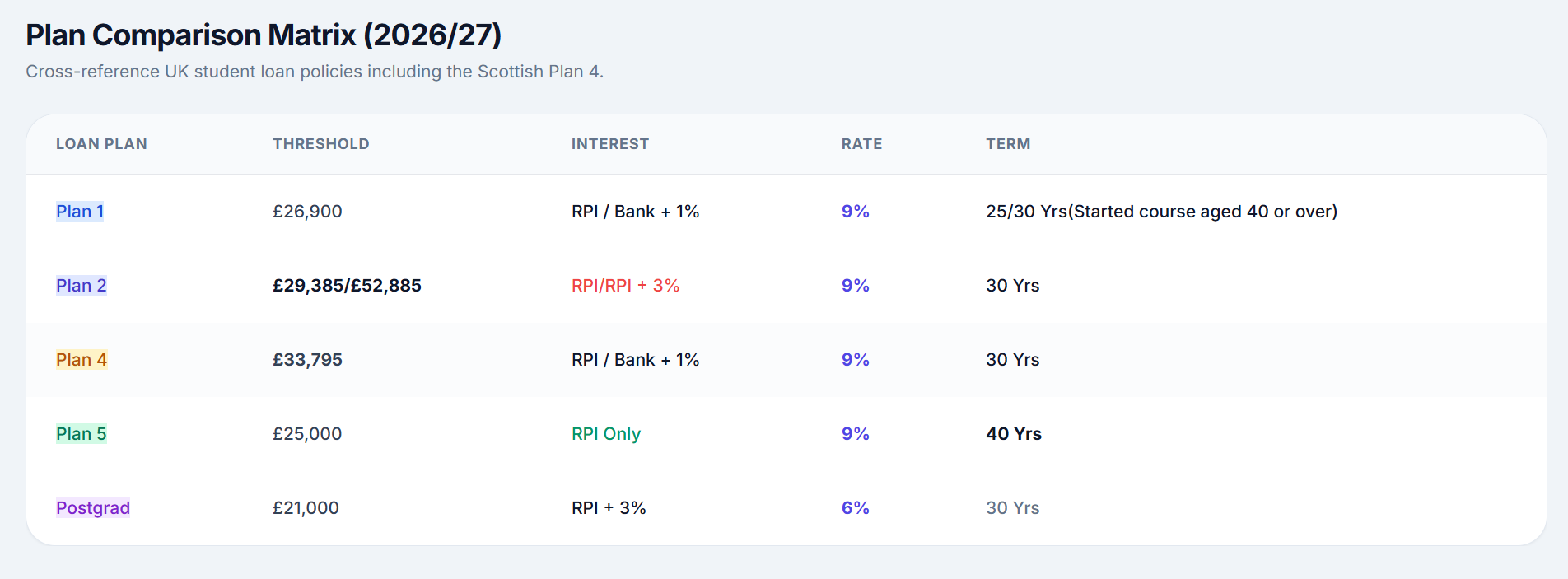Click the 25/30 Yrs term for Plan 1

click(1160, 212)
